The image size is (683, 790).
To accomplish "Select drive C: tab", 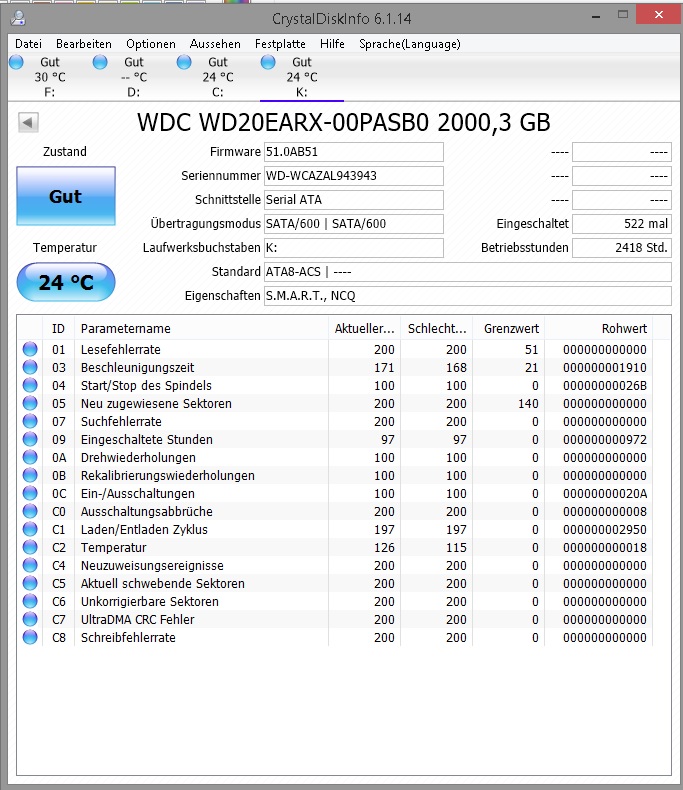I will pyautogui.click(x=218, y=77).
